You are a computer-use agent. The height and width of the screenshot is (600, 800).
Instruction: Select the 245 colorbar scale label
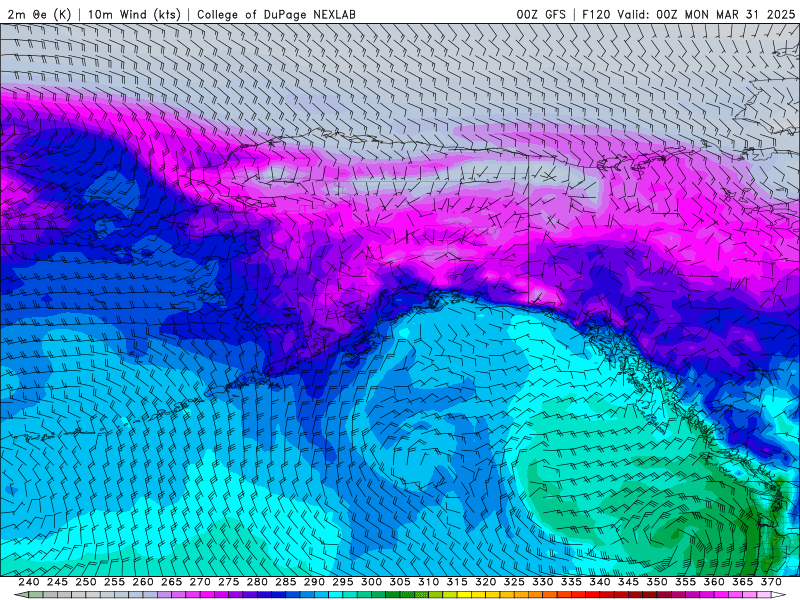[57, 582]
